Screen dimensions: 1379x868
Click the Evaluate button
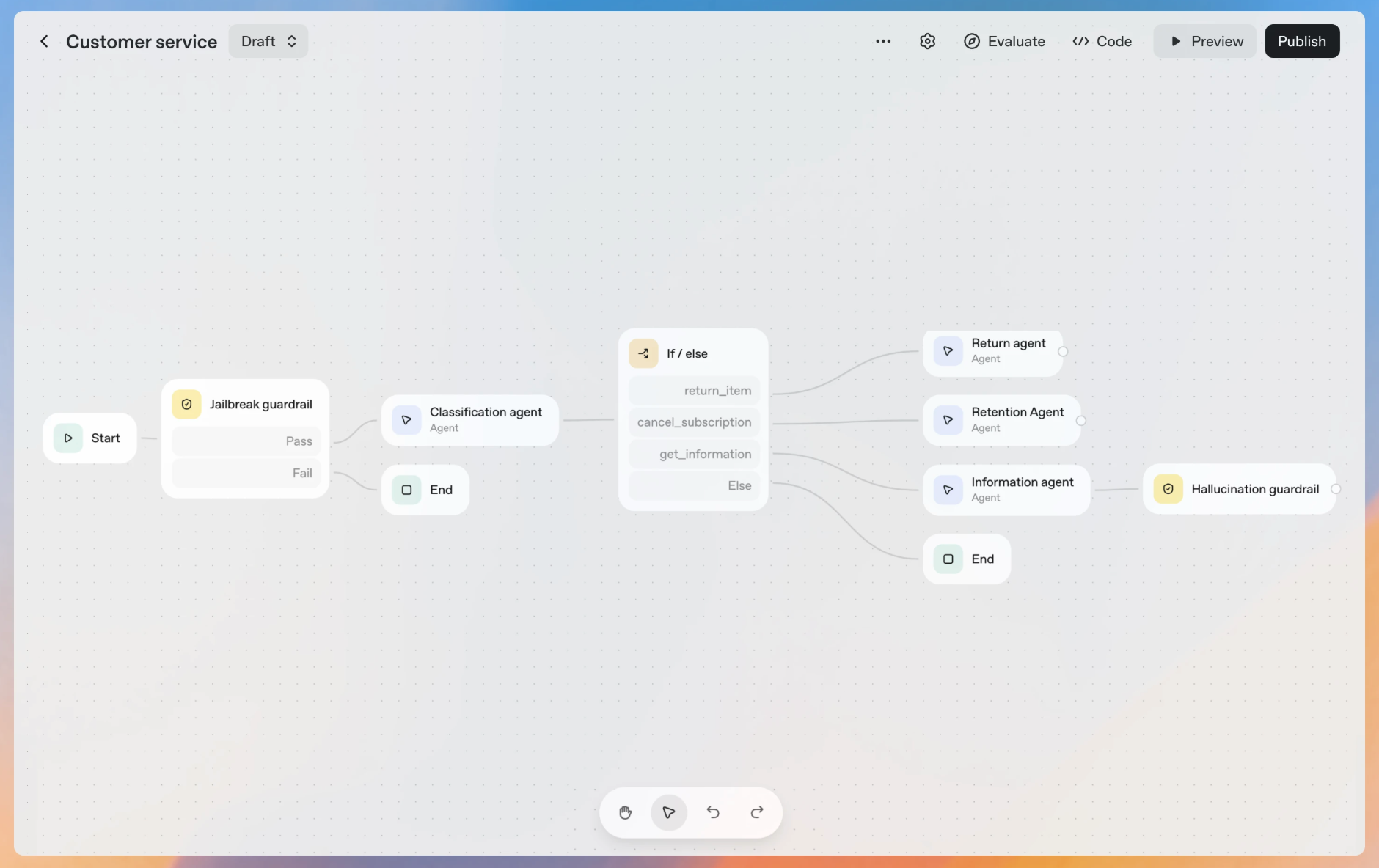[1004, 42]
